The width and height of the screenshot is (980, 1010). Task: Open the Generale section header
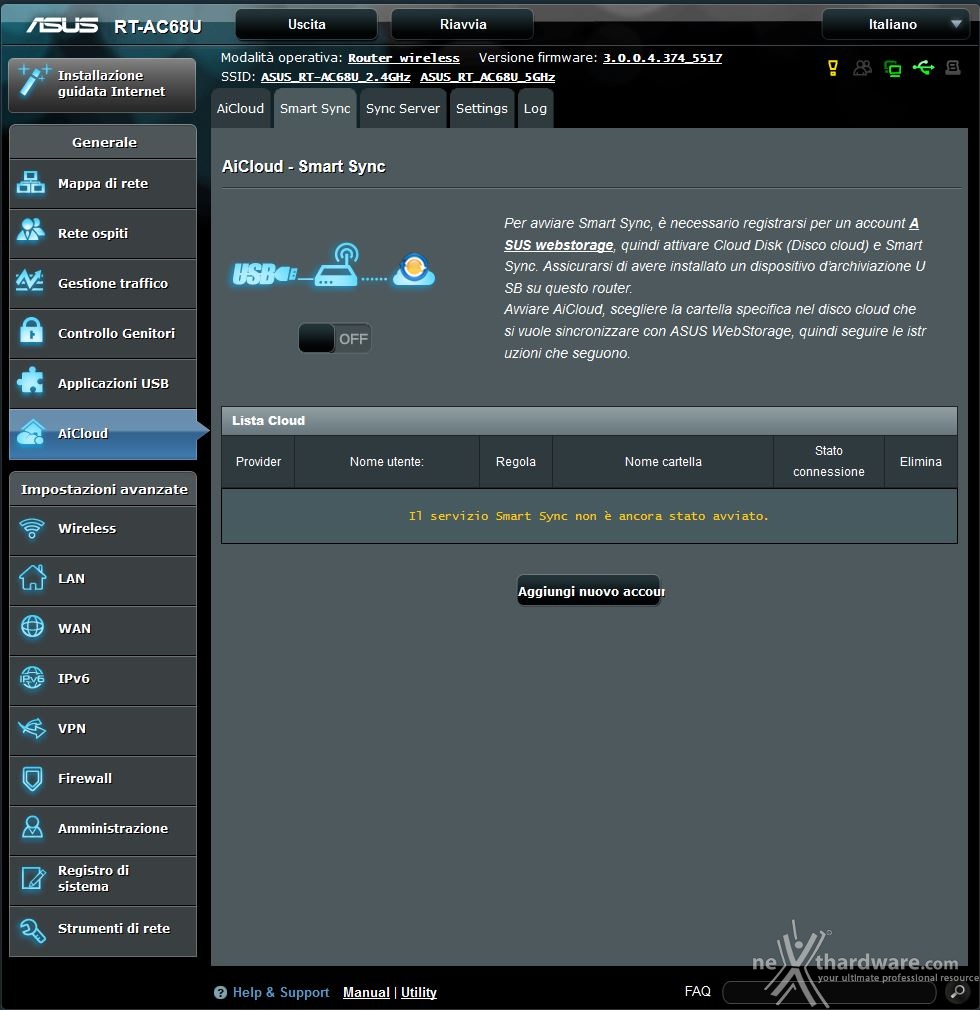(103, 142)
